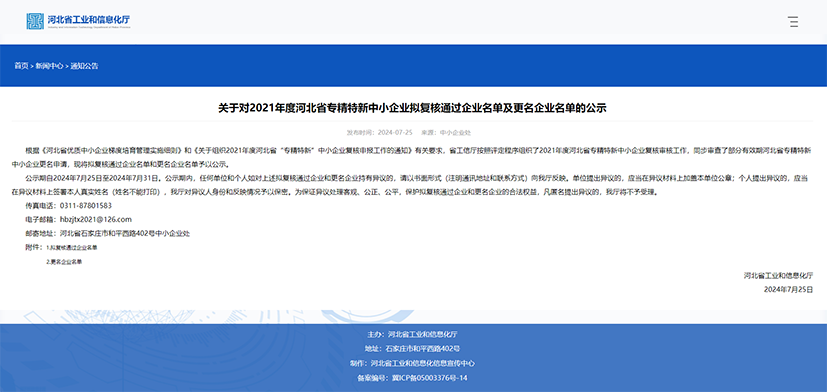This screenshot has width=827, height=392.
Task: Click the publish date 2024-07-25
Action: pos(395,132)
